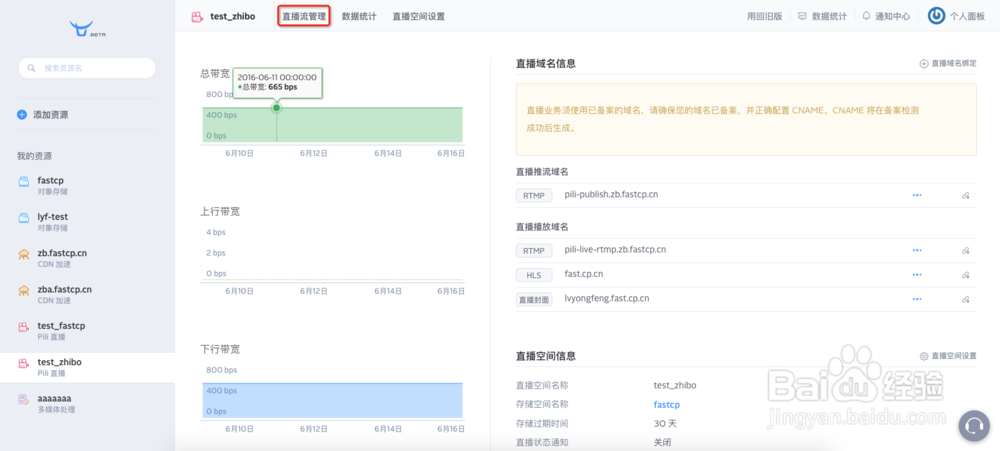Click the unbind icon for pili-live-rtmp.zb.fastcp.cn
This screenshot has width=1000, height=451.
pos(966,251)
